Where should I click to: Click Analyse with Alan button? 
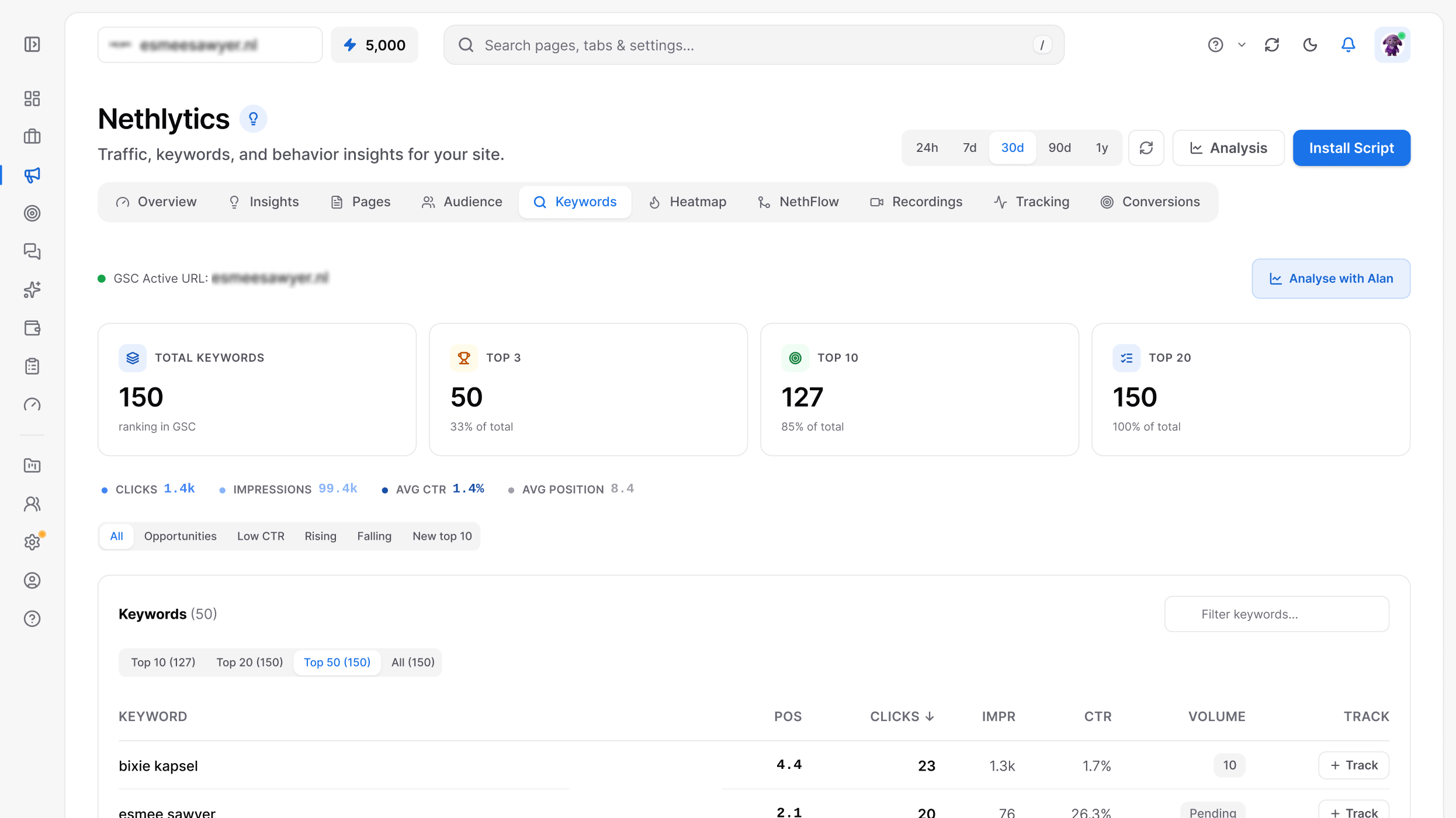pos(1331,278)
